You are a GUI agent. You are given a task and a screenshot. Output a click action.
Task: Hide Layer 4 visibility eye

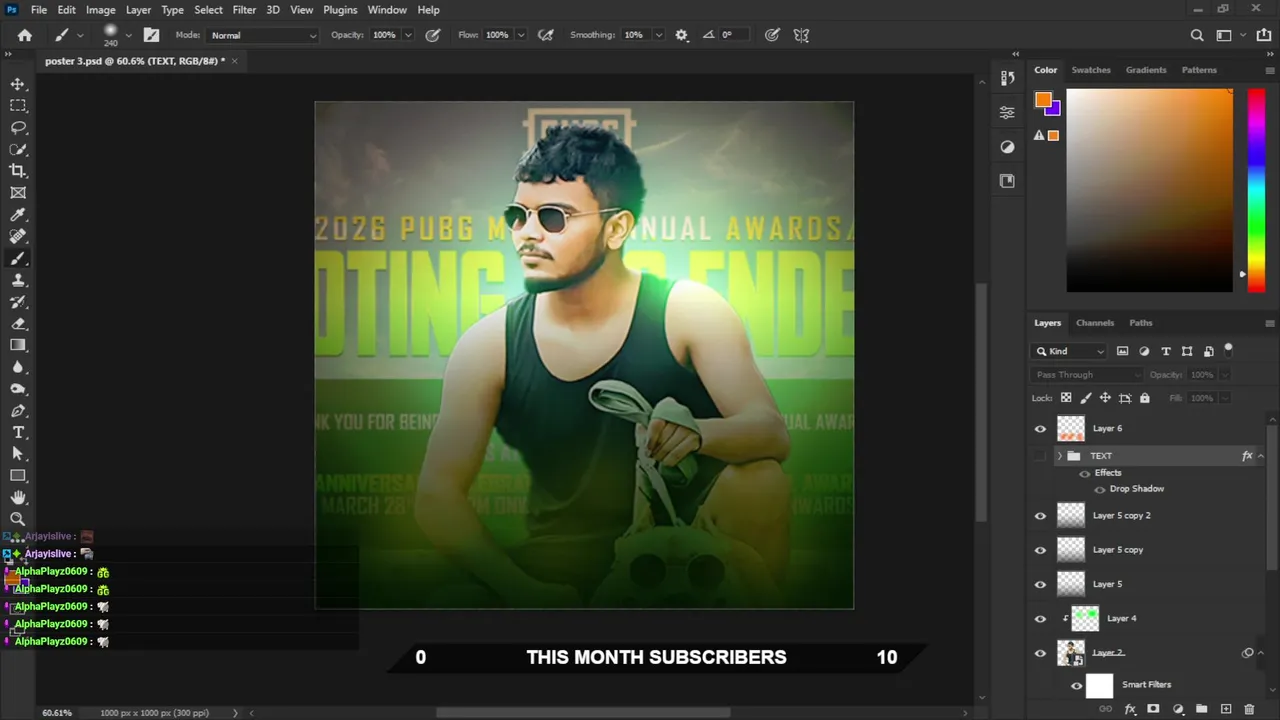[x=1040, y=619]
